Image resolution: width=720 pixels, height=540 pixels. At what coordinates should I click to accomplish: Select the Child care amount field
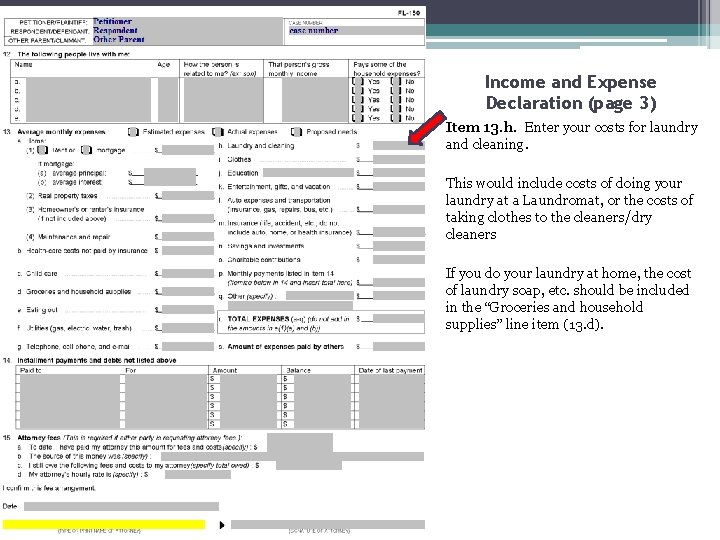pyautogui.click(x=188, y=273)
